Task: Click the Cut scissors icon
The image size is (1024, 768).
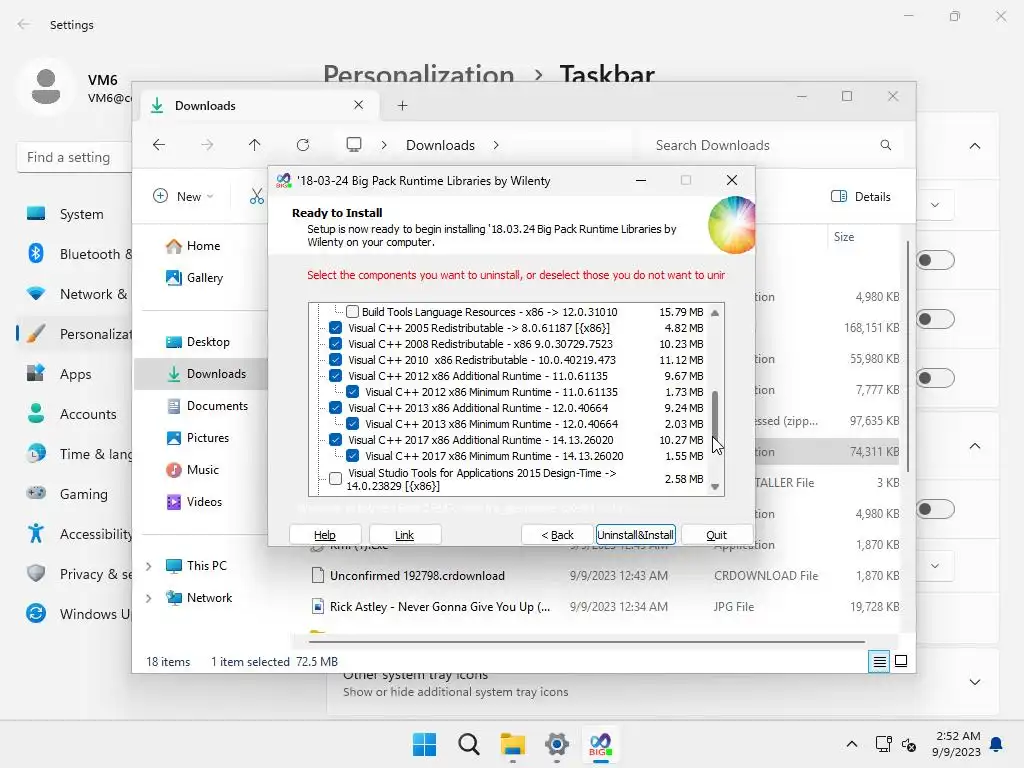Action: 257,197
